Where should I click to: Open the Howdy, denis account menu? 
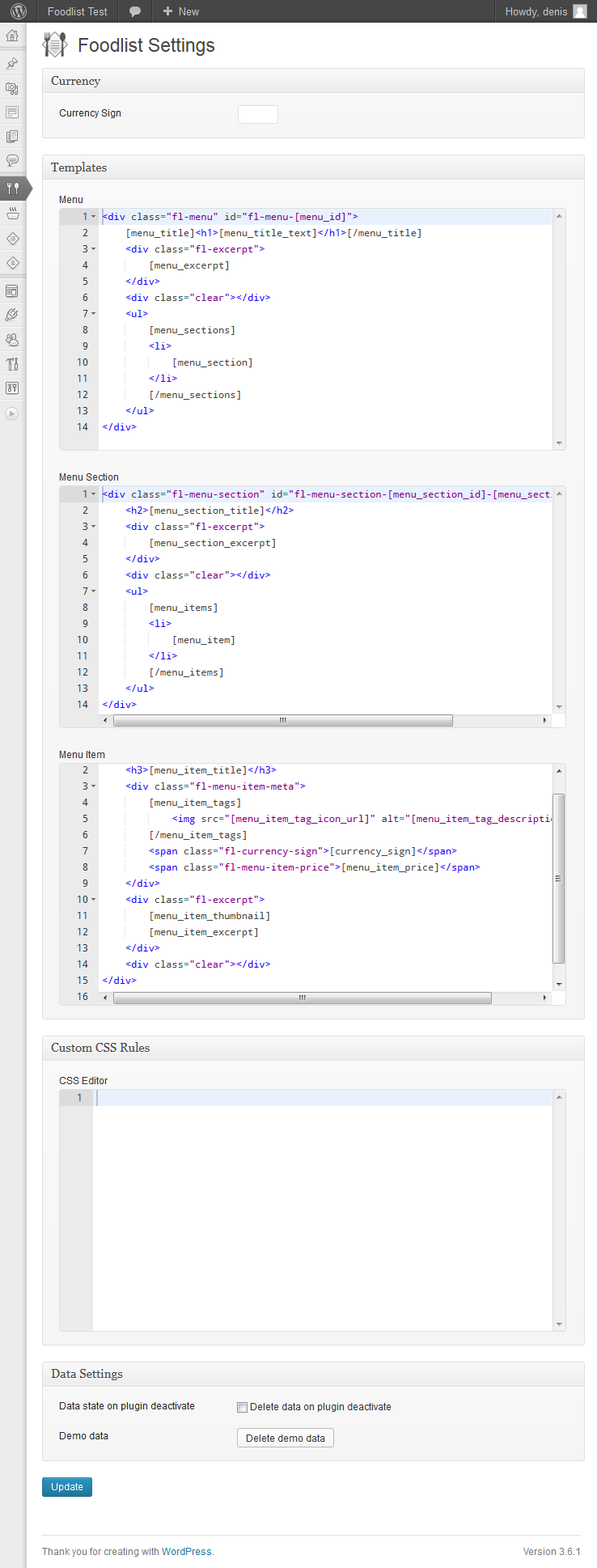(x=545, y=11)
